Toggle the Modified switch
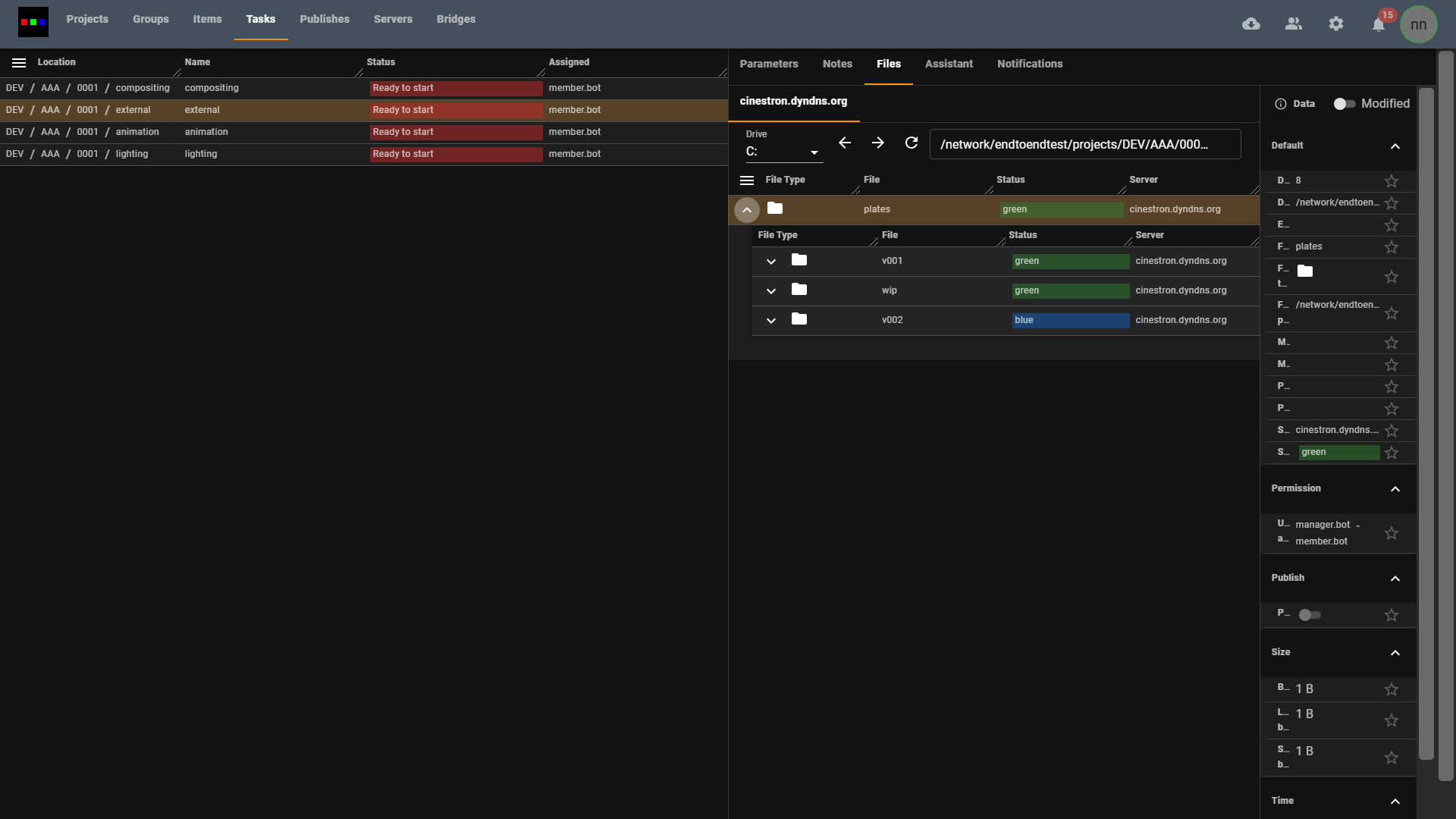Image resolution: width=1456 pixels, height=819 pixels. point(1345,104)
